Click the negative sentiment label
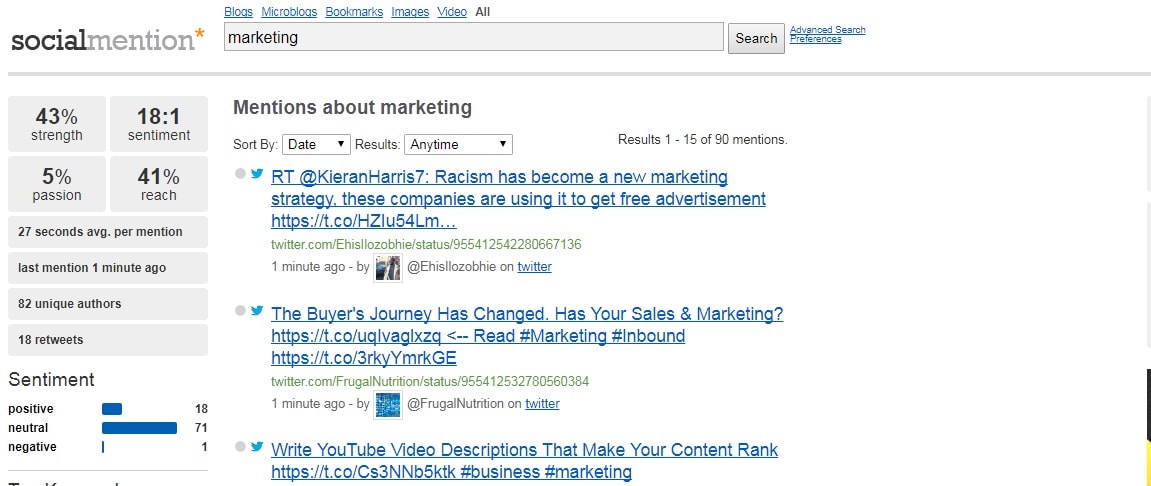 [32, 447]
